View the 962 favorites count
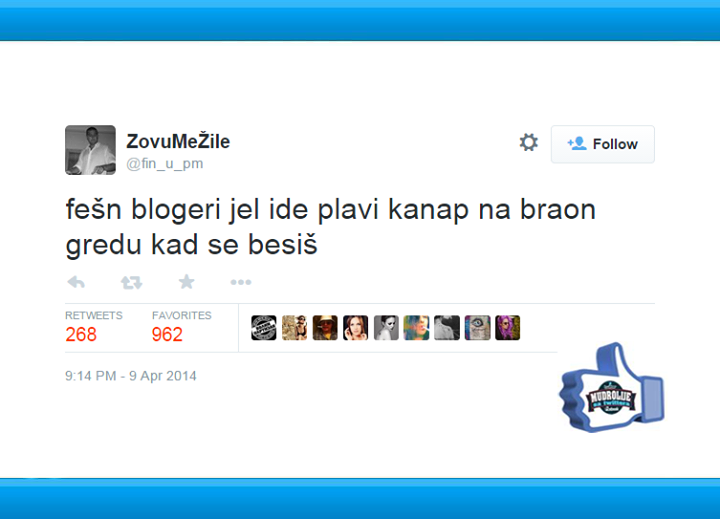Image resolution: width=720 pixels, height=519 pixels. (x=167, y=334)
